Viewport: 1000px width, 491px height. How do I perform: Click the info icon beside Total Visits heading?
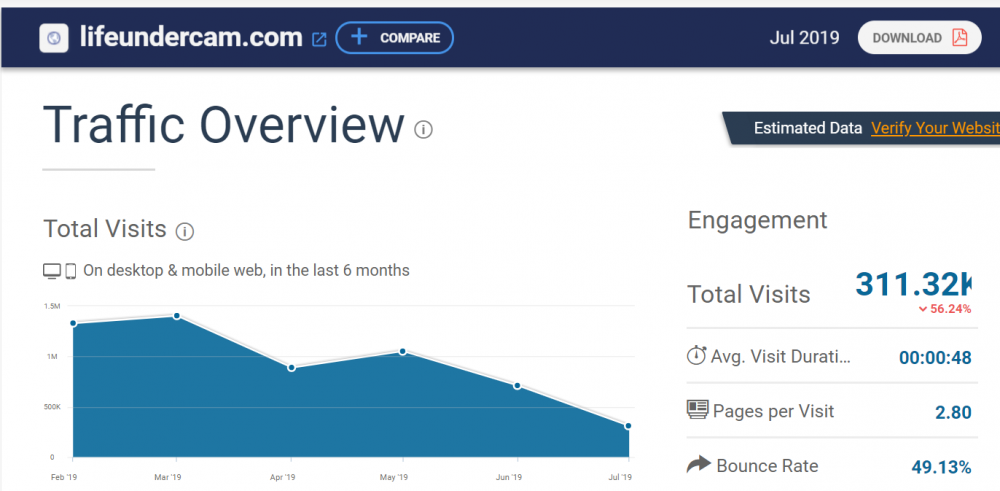point(184,231)
